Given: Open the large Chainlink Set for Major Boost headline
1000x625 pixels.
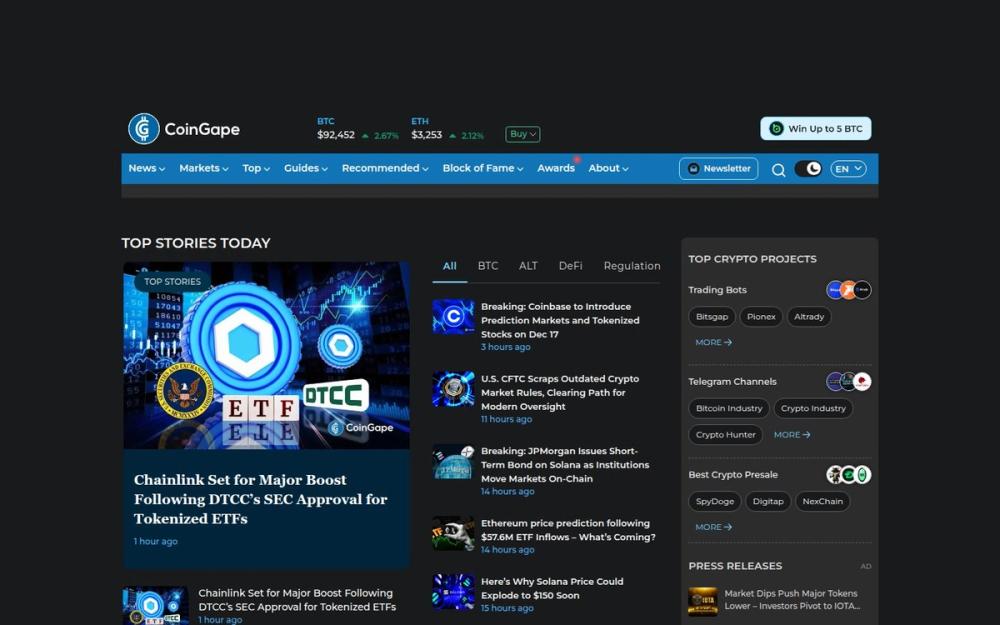Looking at the screenshot, I should click(x=260, y=499).
